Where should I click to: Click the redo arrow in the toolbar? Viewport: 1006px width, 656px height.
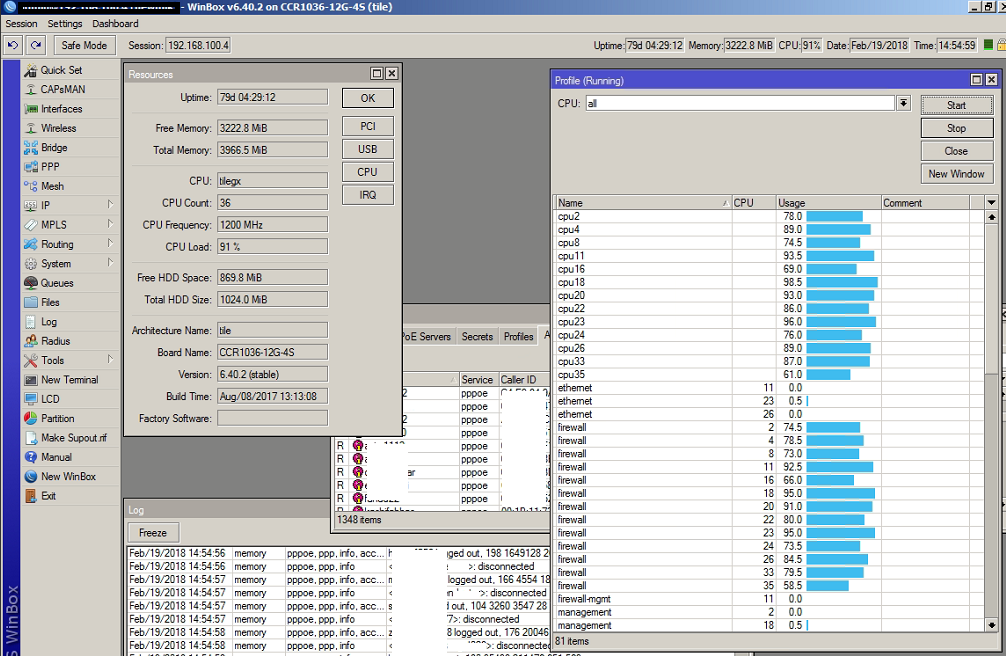tap(36, 45)
